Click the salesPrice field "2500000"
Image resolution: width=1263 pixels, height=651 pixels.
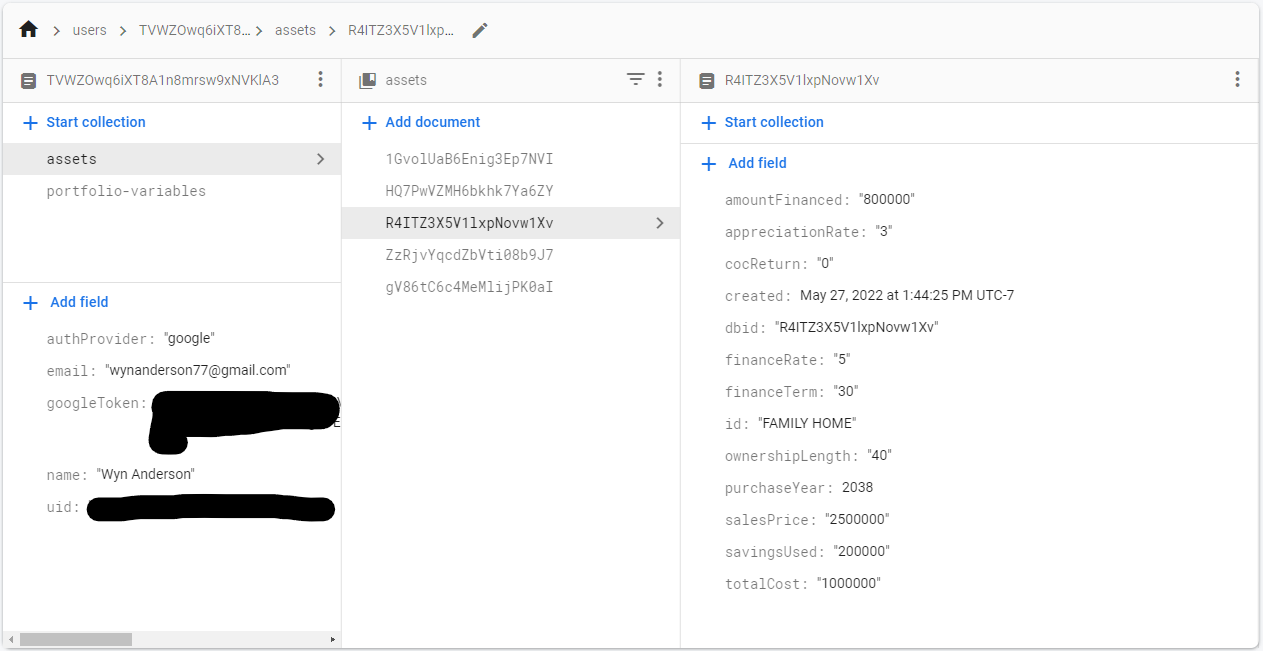(806, 520)
